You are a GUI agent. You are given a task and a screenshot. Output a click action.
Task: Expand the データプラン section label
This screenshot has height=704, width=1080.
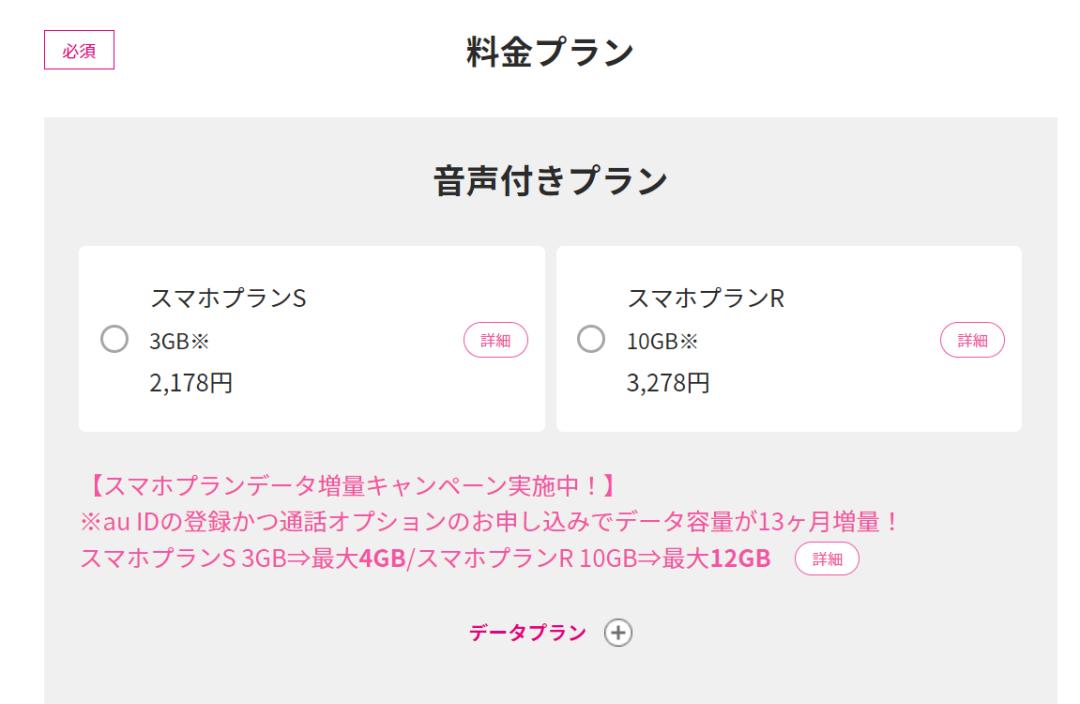click(x=528, y=633)
